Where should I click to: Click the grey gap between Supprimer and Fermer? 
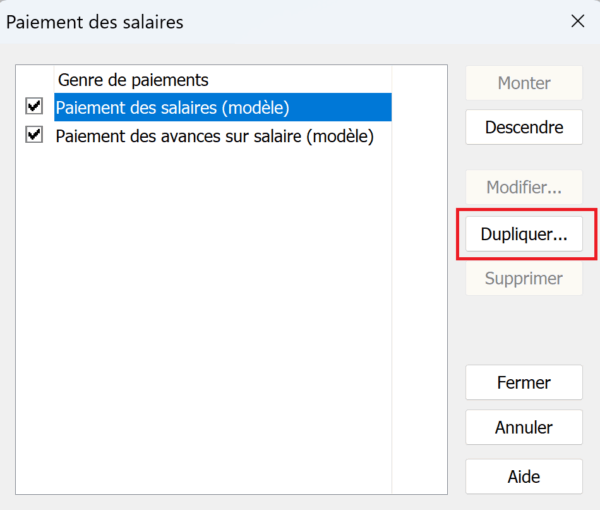[524, 330]
